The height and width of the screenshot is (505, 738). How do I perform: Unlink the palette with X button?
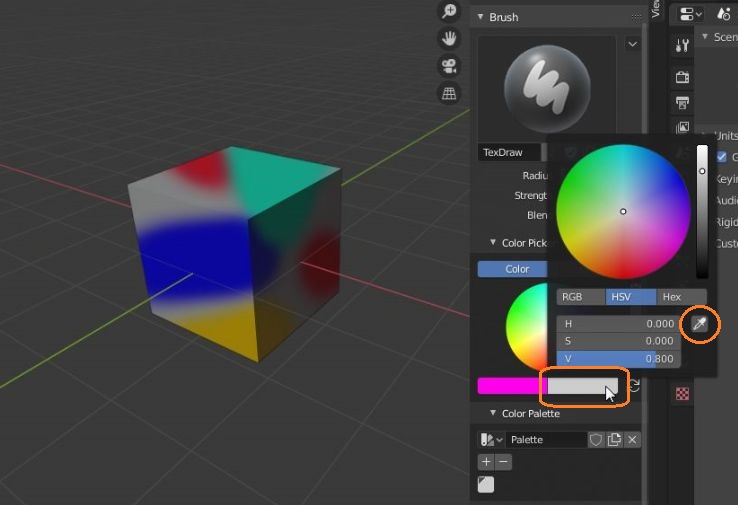632,440
